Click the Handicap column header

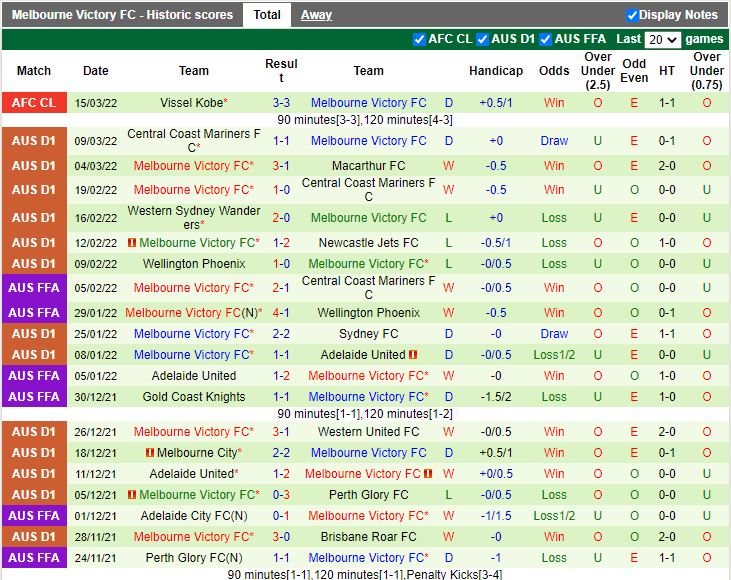[x=496, y=70]
